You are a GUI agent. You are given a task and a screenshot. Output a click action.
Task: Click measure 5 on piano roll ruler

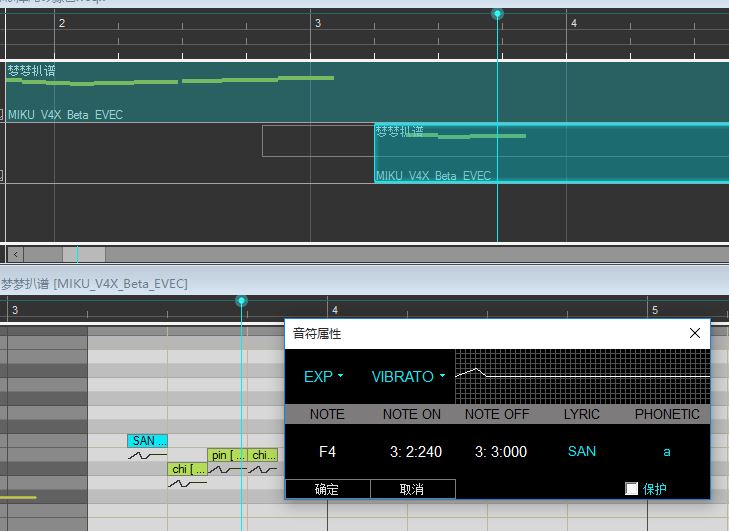tap(655, 310)
